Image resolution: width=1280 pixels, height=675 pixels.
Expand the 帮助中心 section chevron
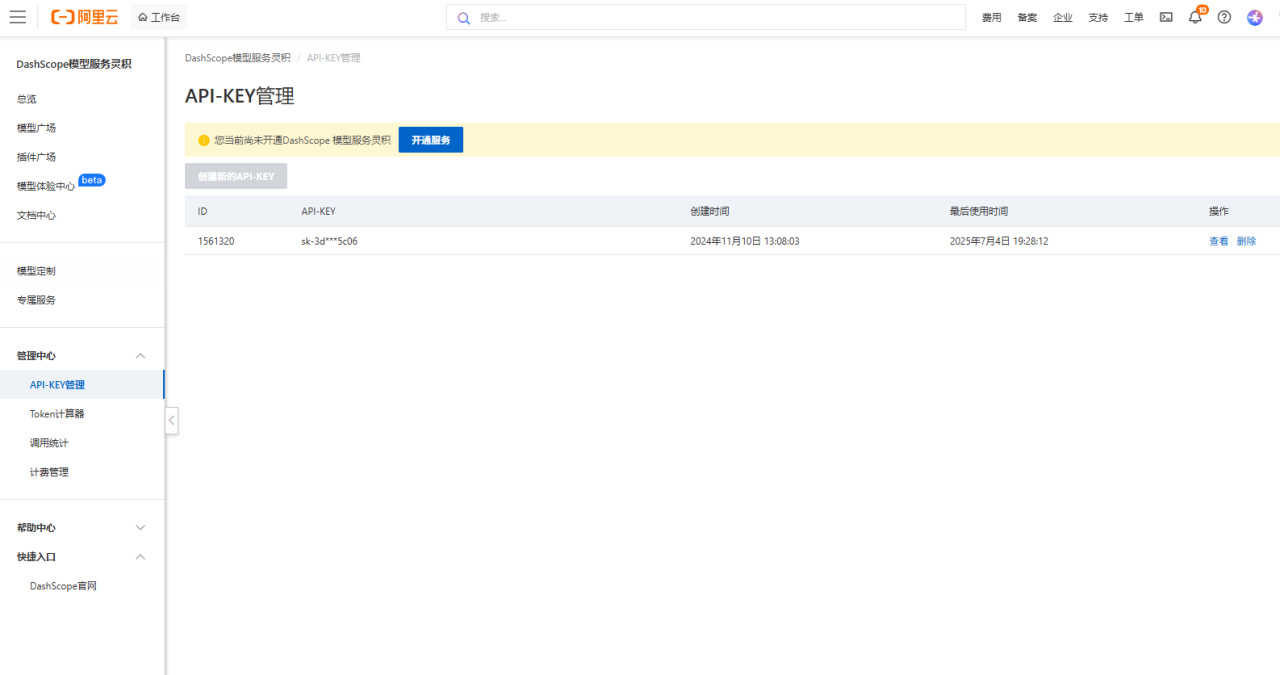[x=140, y=528]
